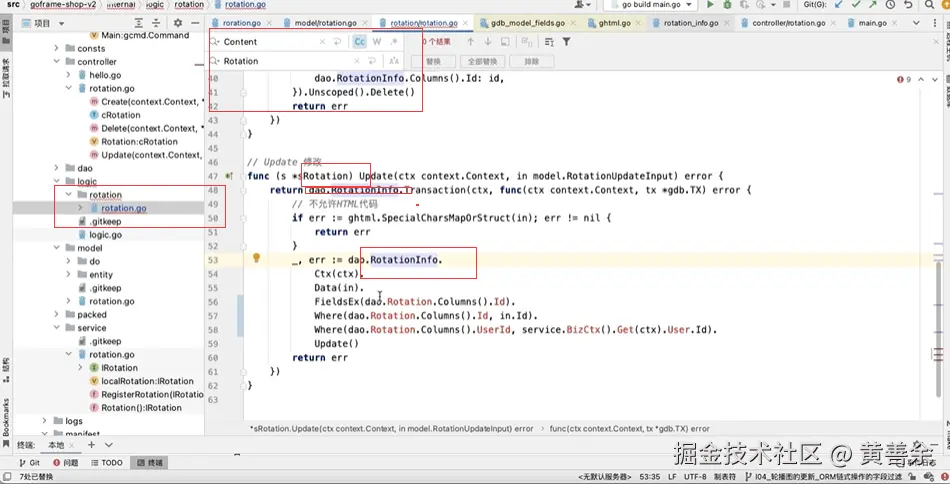This screenshot has width=950, height=484.
Task: Click the 终端 terminal tool button
Action: pyautogui.click(x=149, y=463)
